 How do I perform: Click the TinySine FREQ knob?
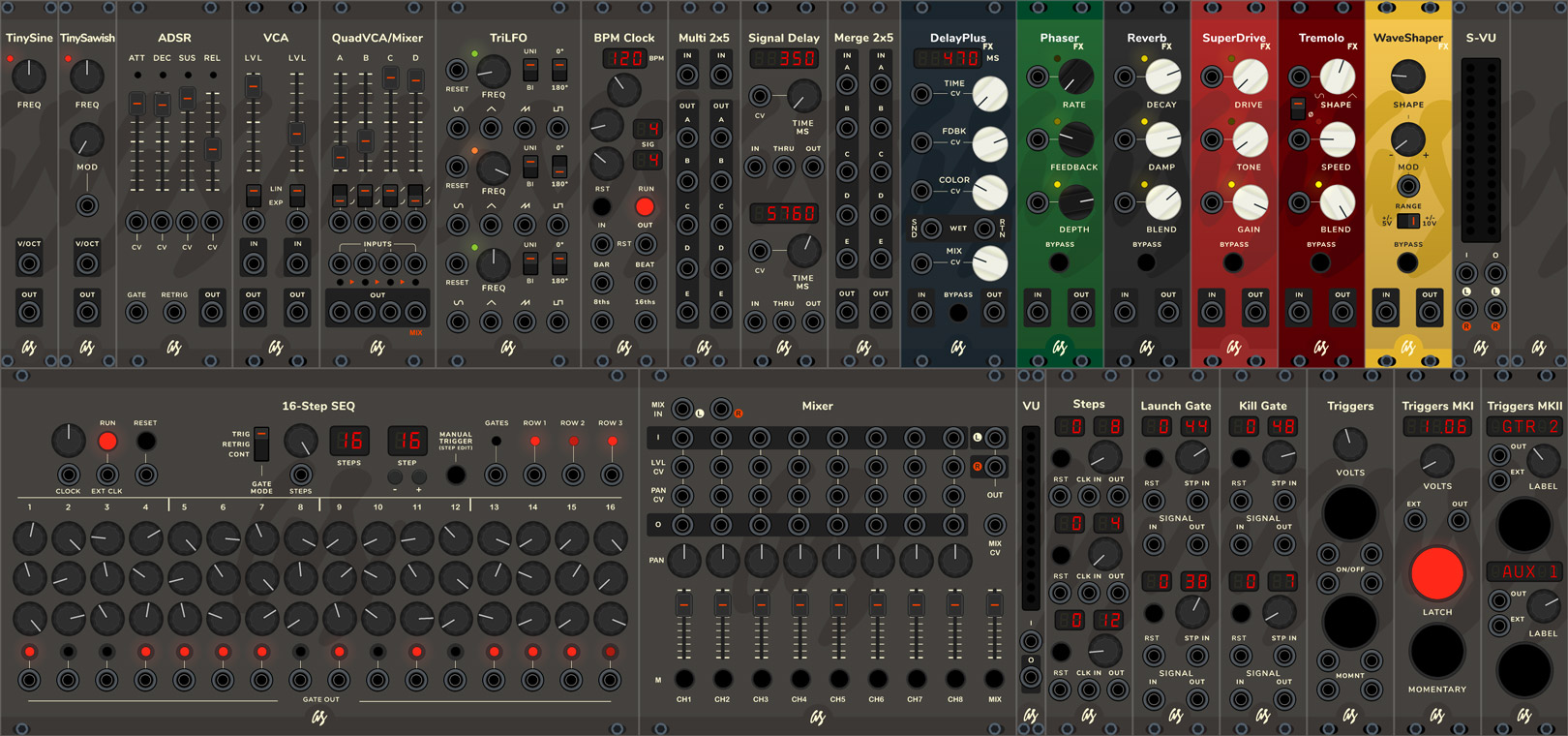tap(29, 76)
